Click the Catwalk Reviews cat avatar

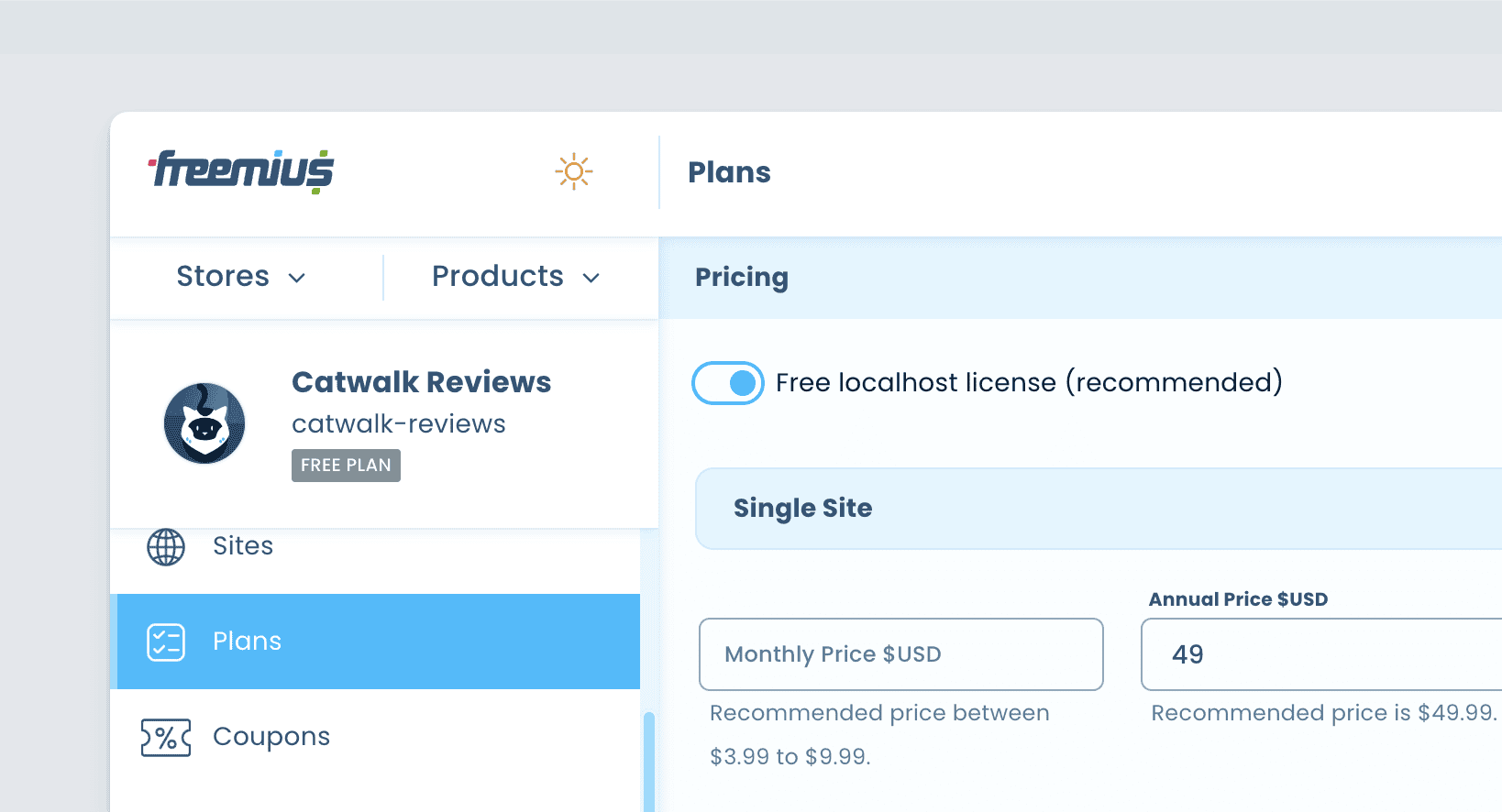pos(204,423)
